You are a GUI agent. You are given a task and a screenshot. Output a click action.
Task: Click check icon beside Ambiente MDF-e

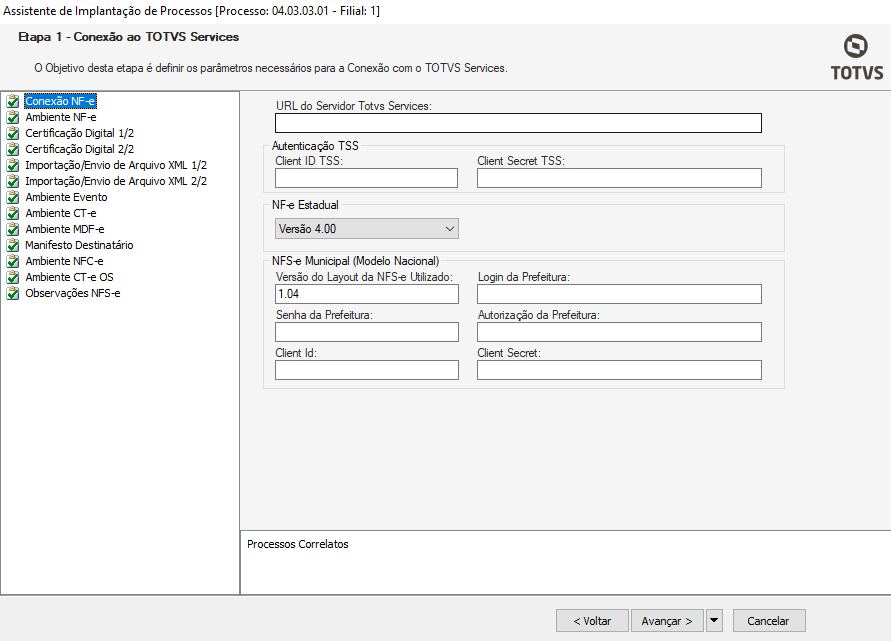(x=13, y=229)
